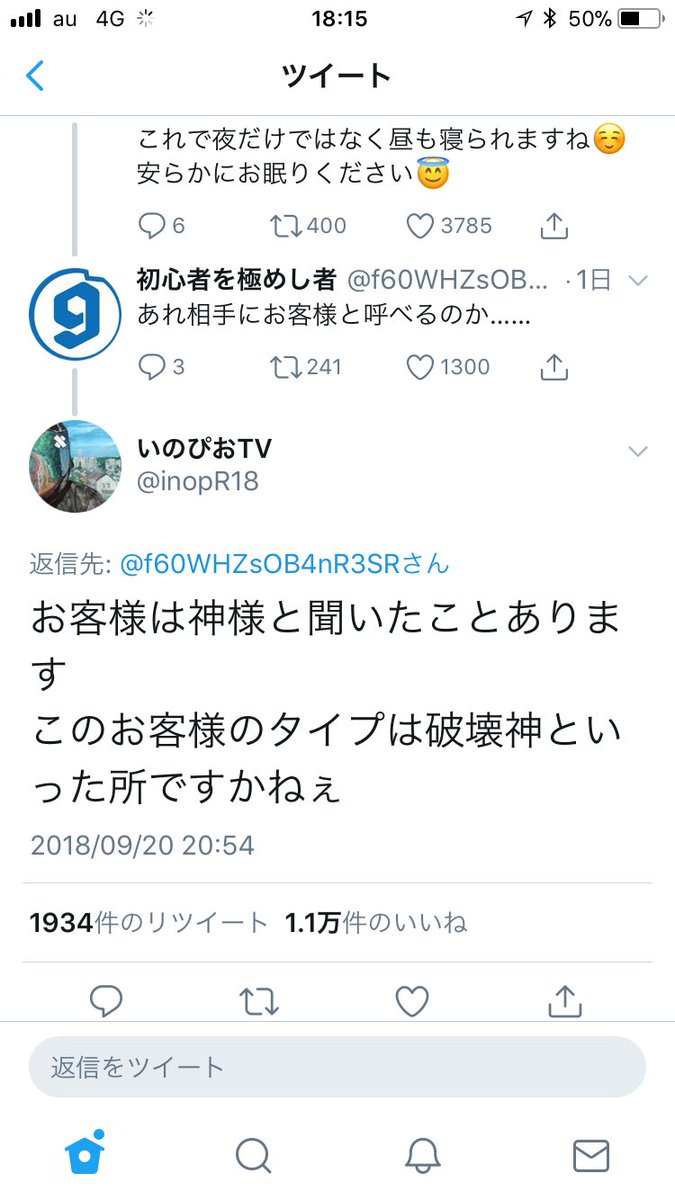Switch to the Search tab

pos(253,1156)
